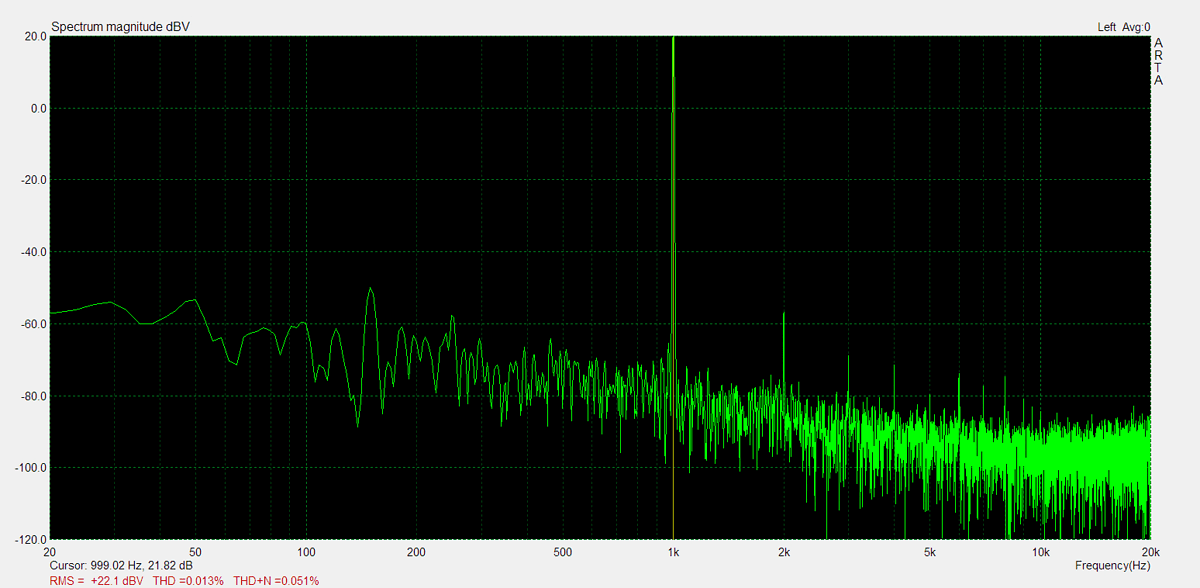This screenshot has width=1200, height=588.
Task: Click the red RMS +22.1 dBV readout
Action: pyautogui.click(x=96, y=580)
